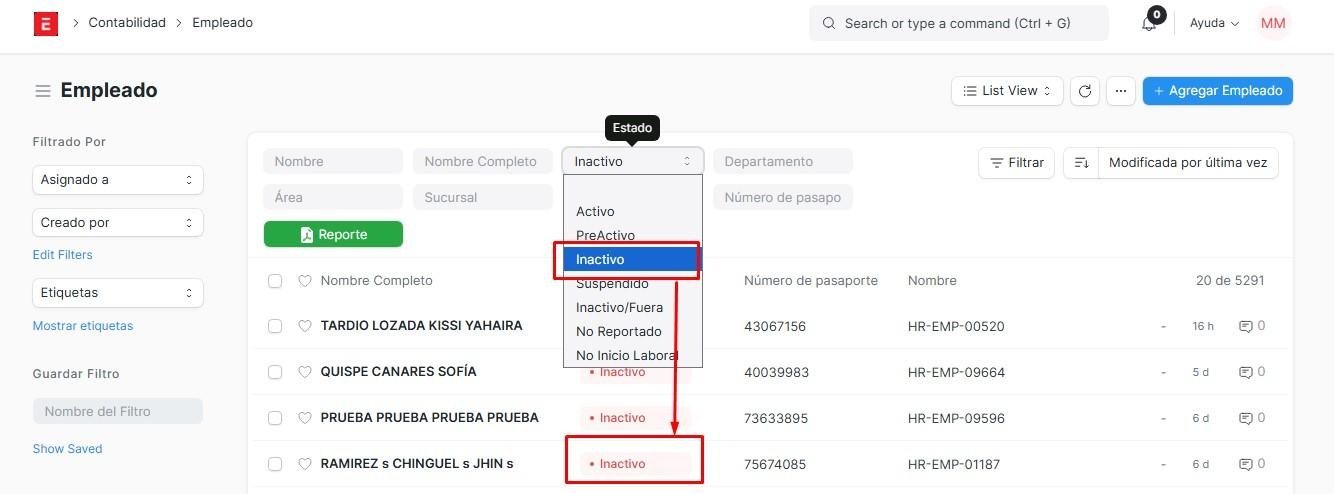Image resolution: width=1334 pixels, height=494 pixels.
Task: Select the RAMIREZ s CHINGUEL s JHIN s checkbox
Action: pos(275,464)
